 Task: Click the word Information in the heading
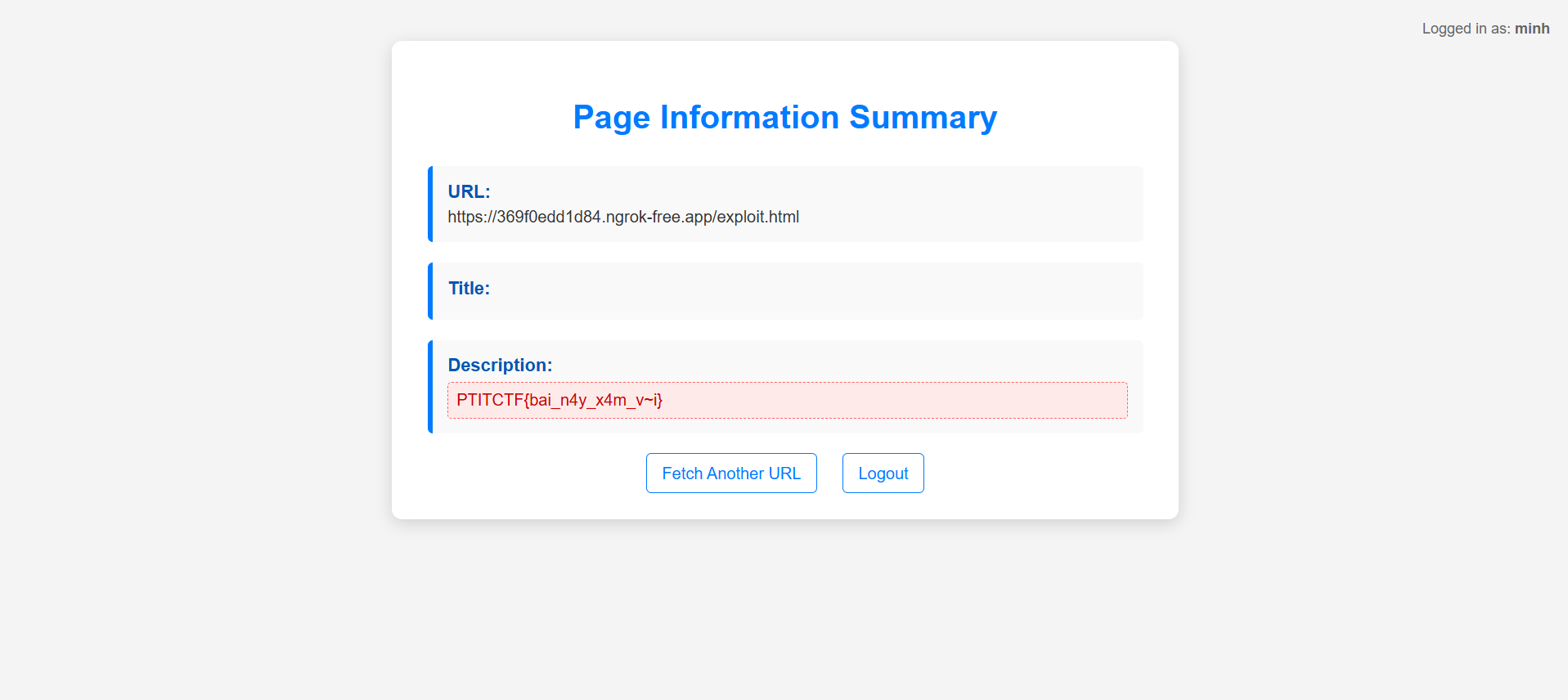[749, 118]
